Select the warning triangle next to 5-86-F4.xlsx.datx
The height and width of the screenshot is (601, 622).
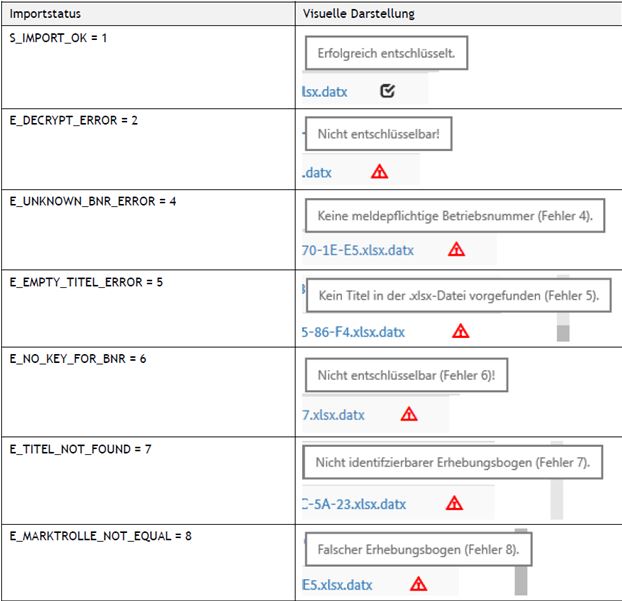460,330
